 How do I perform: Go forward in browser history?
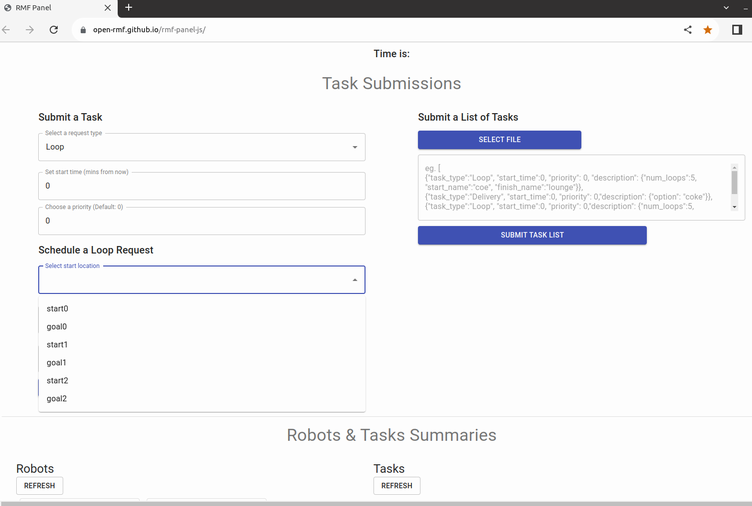30,30
